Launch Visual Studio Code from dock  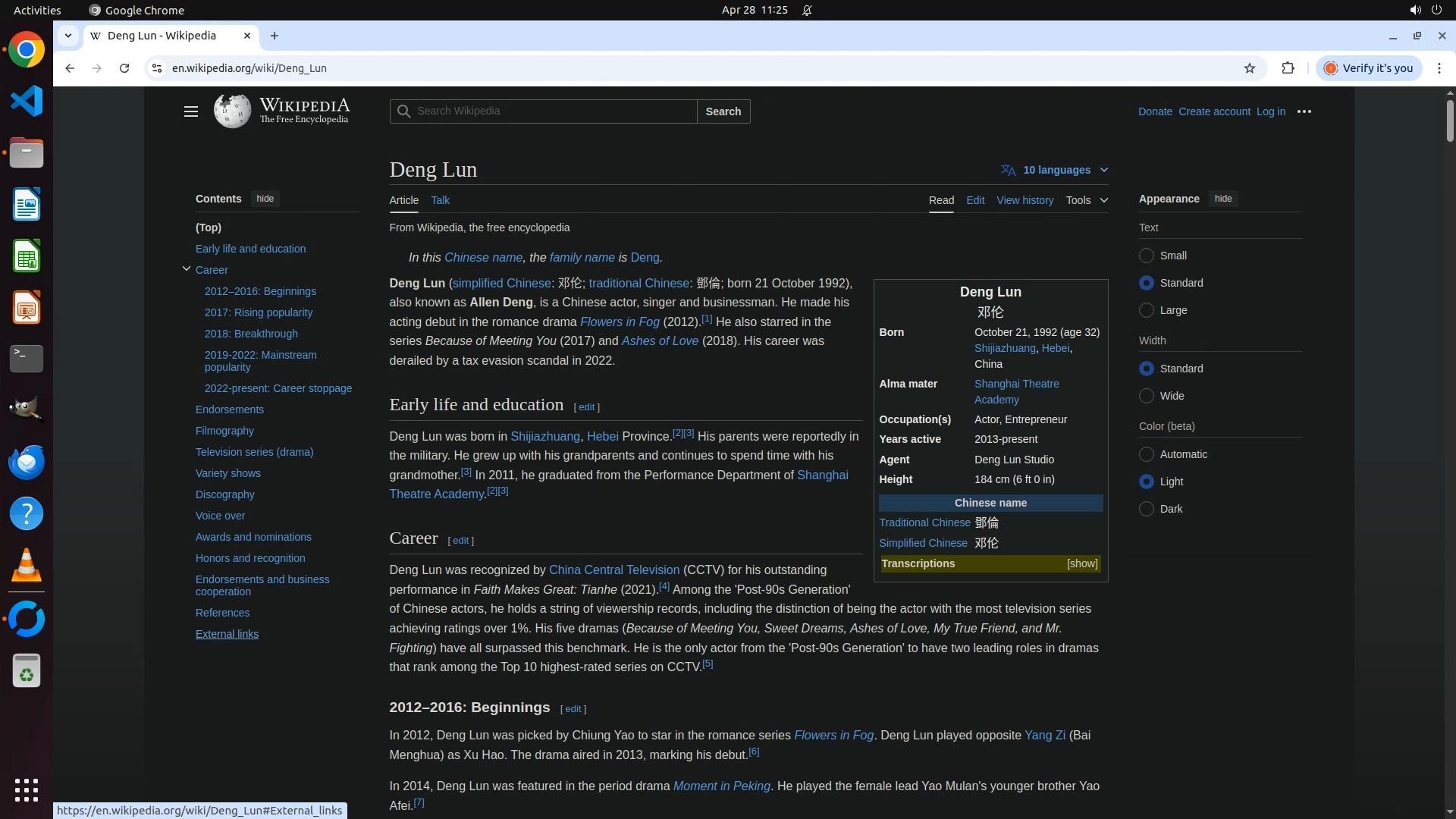click(x=27, y=102)
